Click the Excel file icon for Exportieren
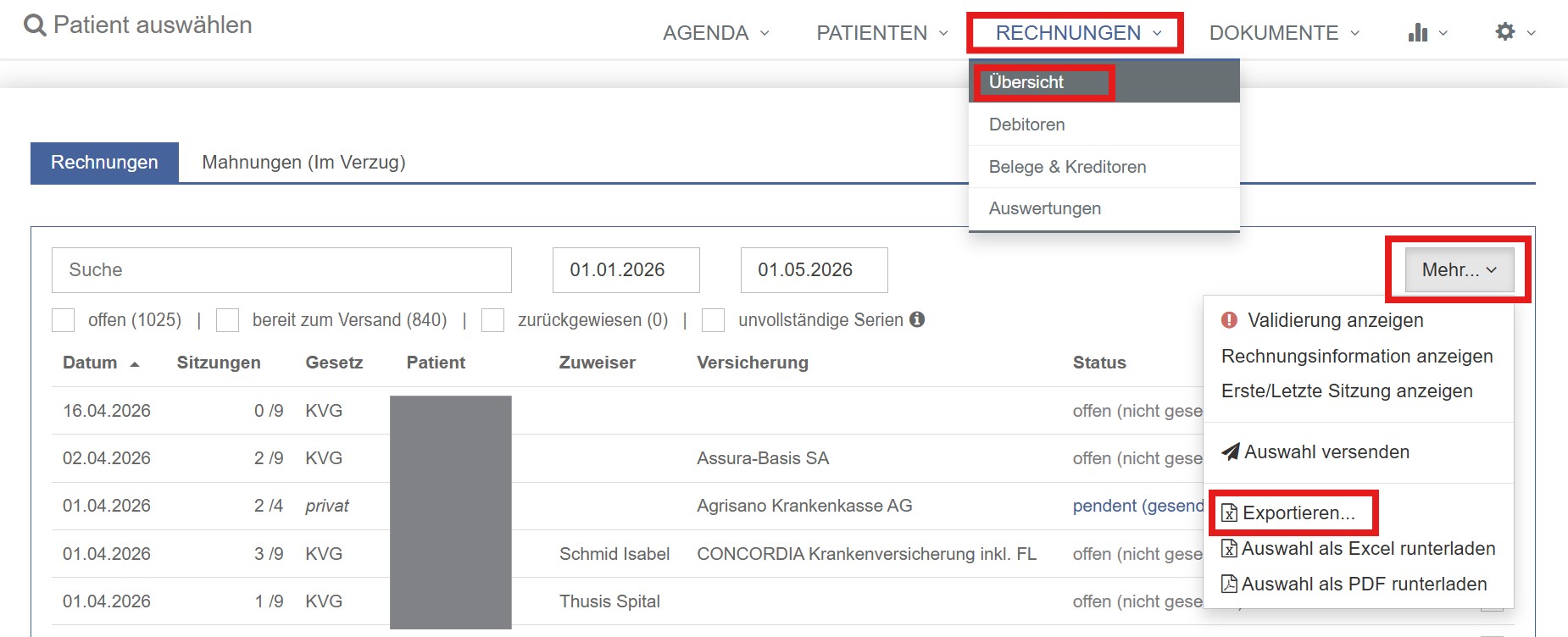The image size is (1568, 637). pos(1229,513)
